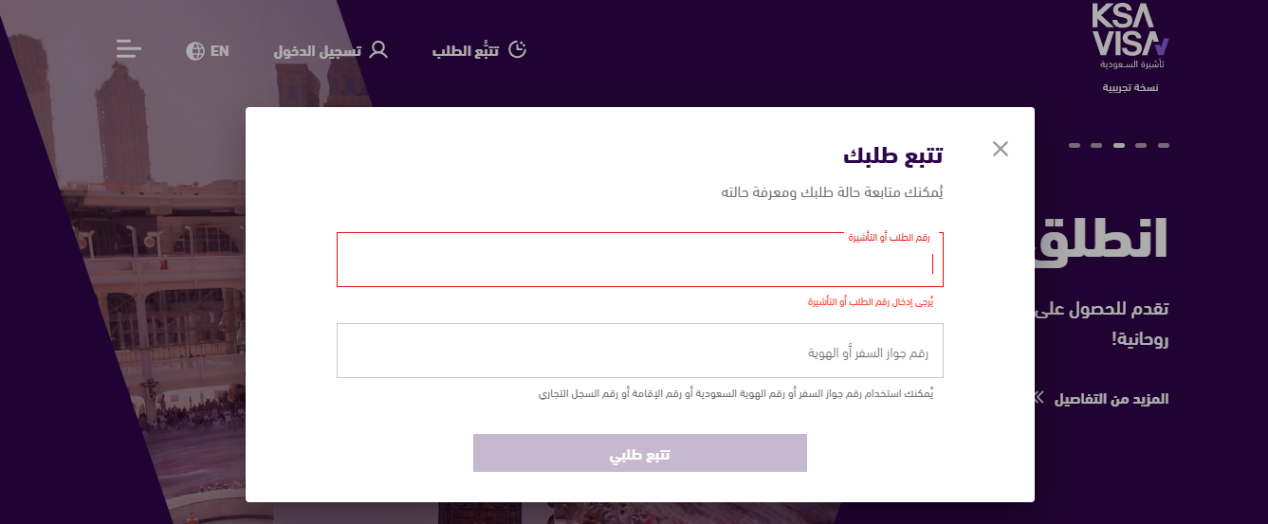Focus the رقم الطلب أو التأشيرة field

coord(640,262)
